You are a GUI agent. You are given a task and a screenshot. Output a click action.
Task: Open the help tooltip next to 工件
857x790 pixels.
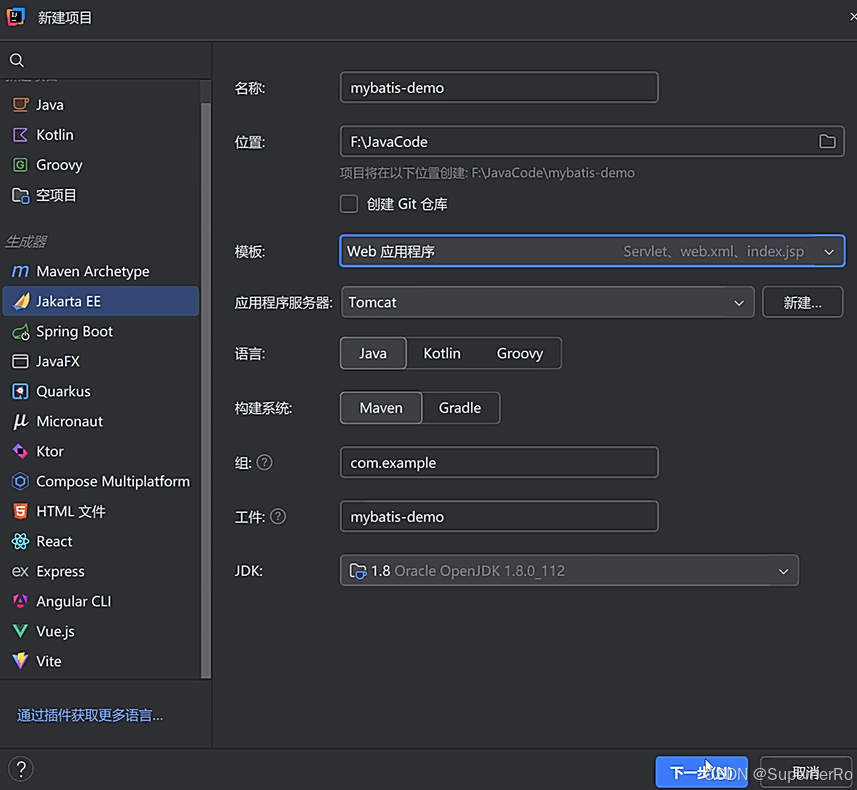pyautogui.click(x=278, y=517)
